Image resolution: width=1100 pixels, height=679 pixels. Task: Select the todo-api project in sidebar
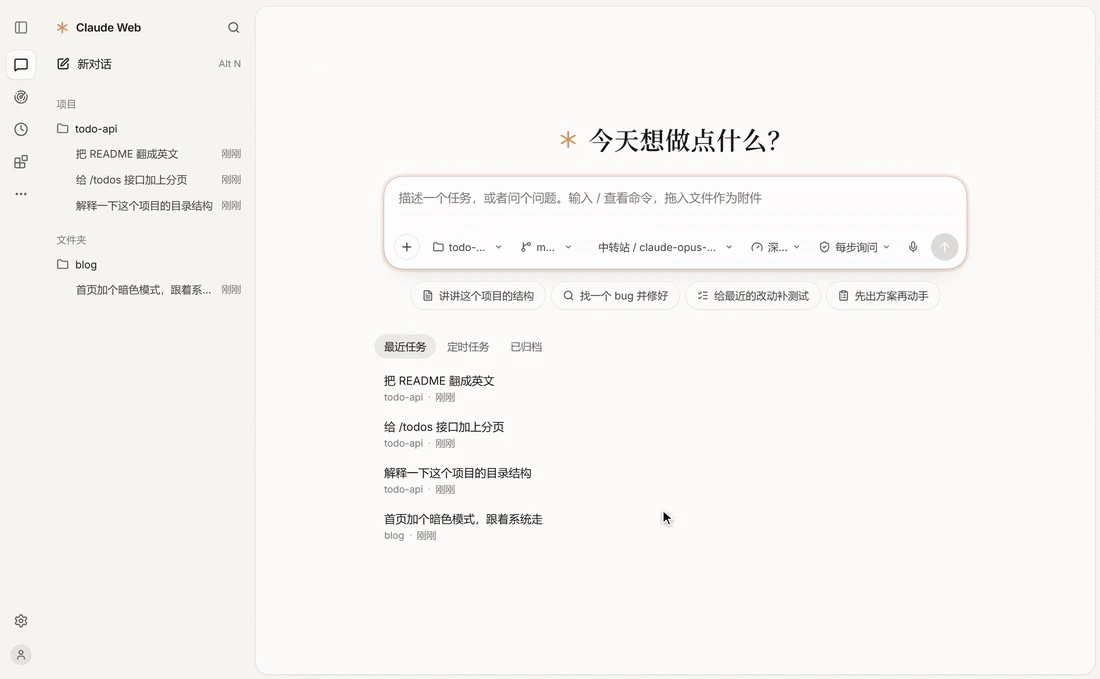tap(96, 128)
